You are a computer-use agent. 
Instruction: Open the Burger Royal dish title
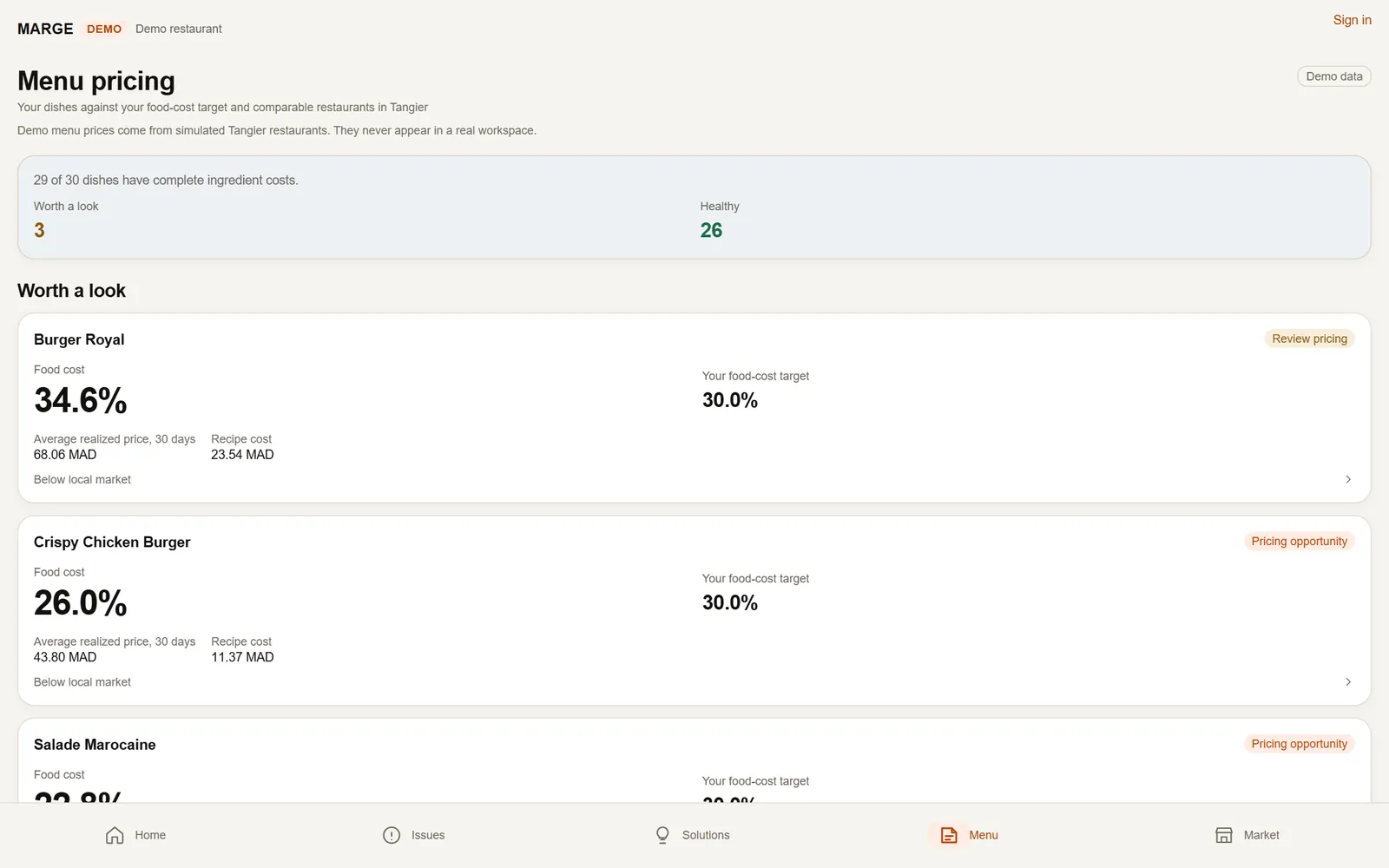(79, 339)
